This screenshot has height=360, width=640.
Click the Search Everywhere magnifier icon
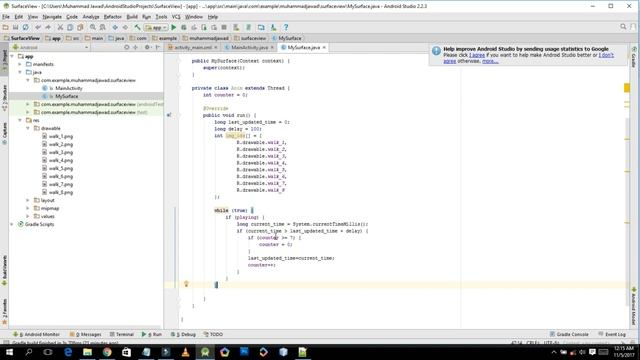pyautogui.click(x=623, y=27)
